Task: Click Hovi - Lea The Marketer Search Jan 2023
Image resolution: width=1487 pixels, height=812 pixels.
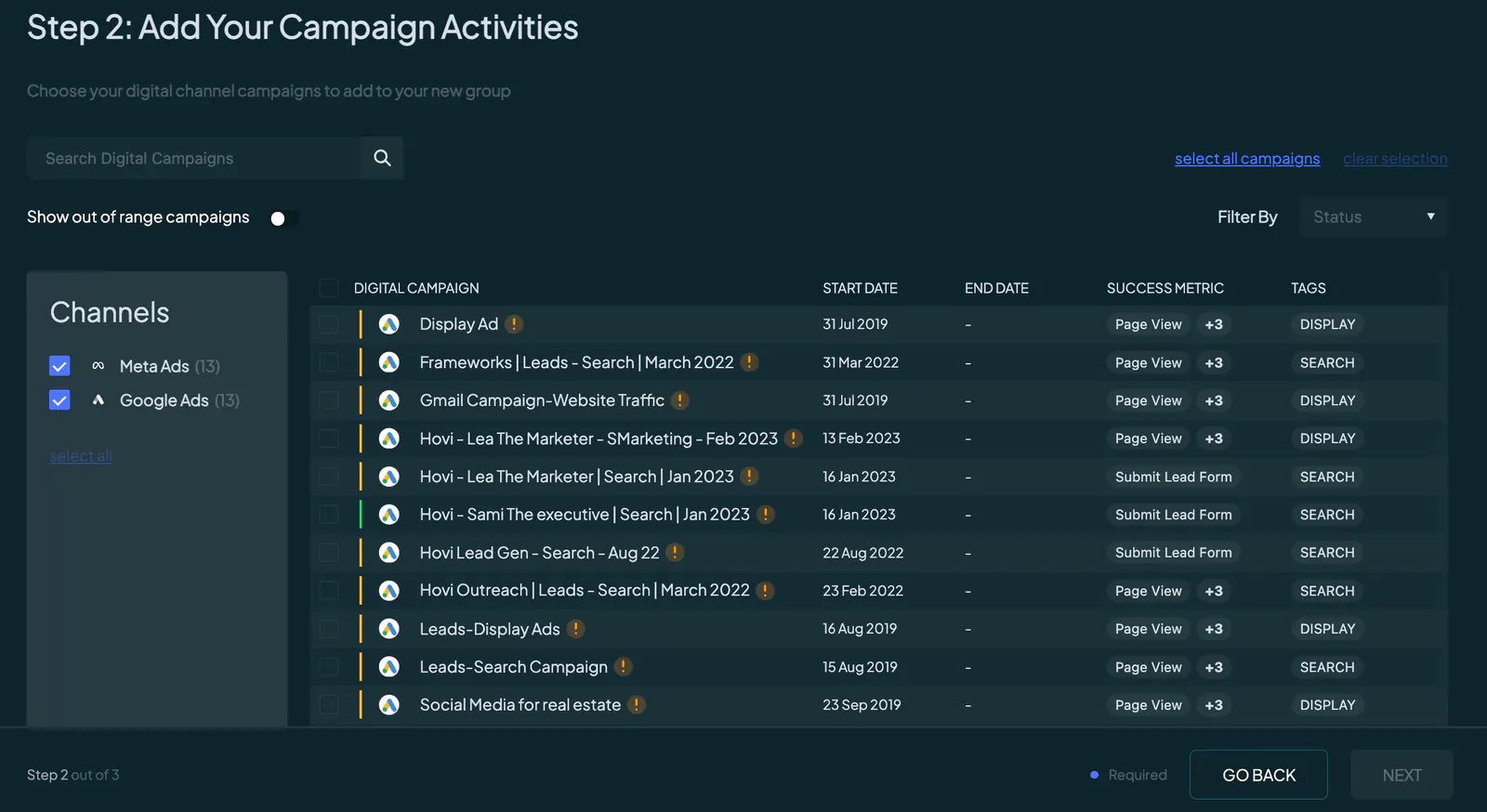Action: [576, 477]
